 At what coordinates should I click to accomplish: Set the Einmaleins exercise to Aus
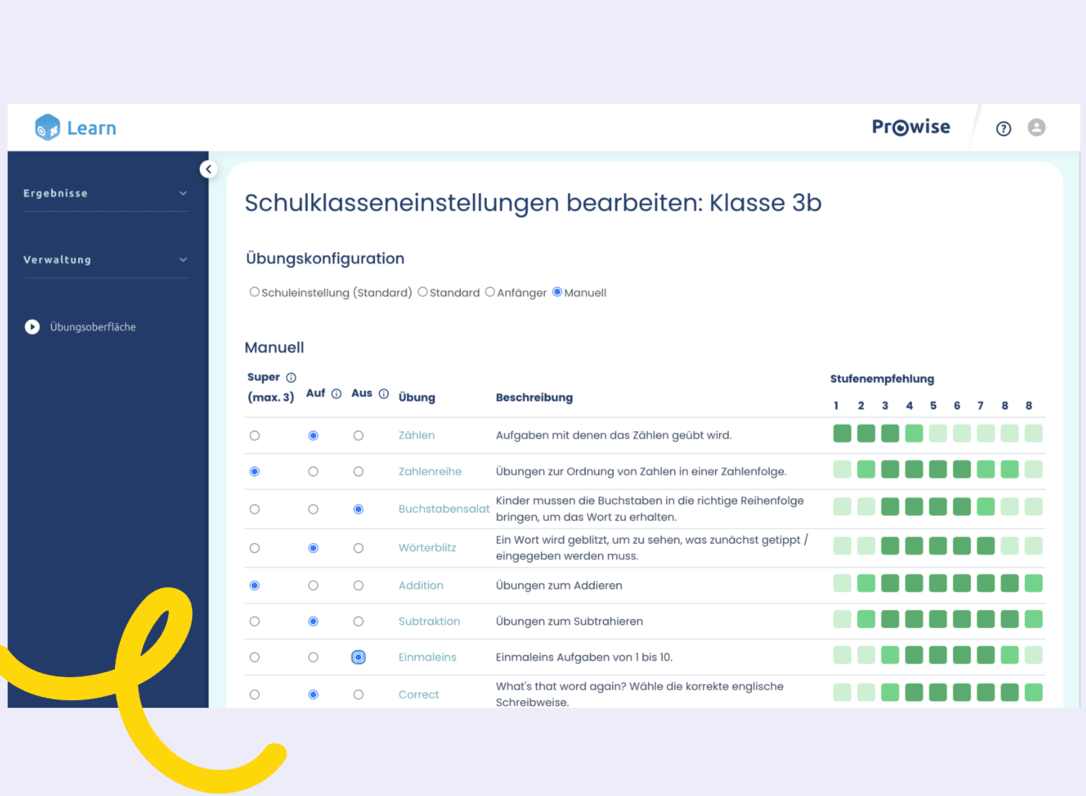358,657
